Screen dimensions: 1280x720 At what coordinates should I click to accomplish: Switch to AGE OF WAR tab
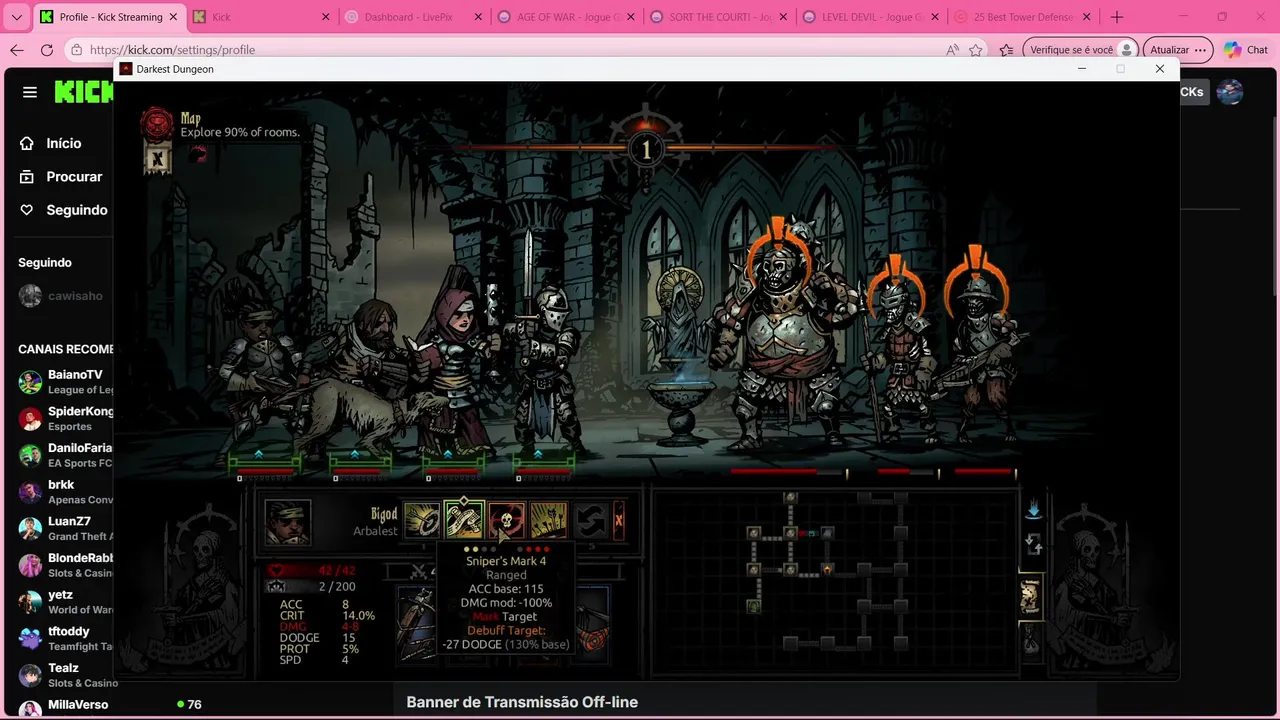point(565,17)
